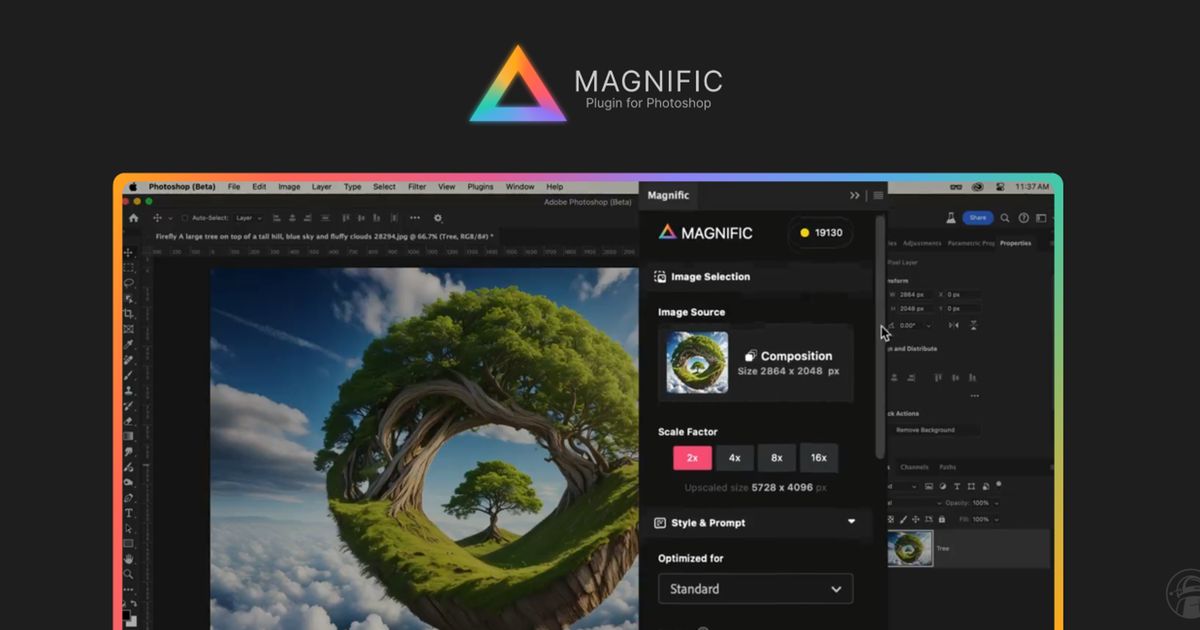Open the Plugins menu

tap(480, 187)
